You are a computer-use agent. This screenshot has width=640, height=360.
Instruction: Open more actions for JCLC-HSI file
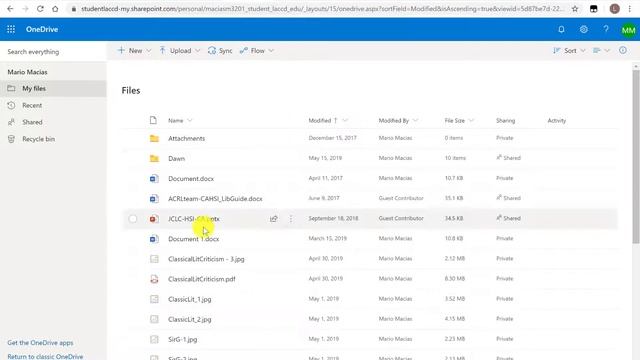coord(291,219)
